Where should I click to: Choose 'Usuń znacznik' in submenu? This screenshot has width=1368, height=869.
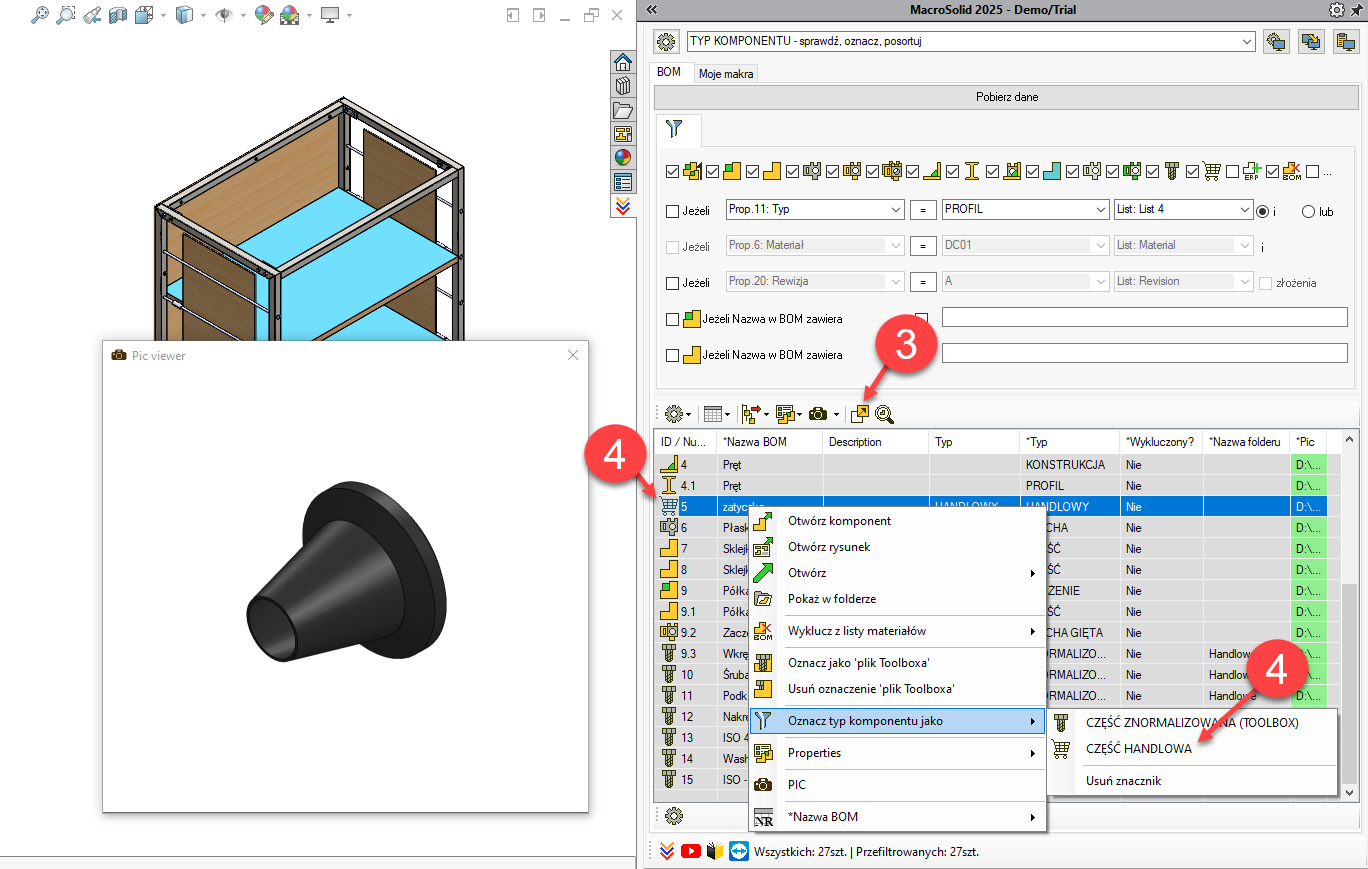click(1191, 780)
